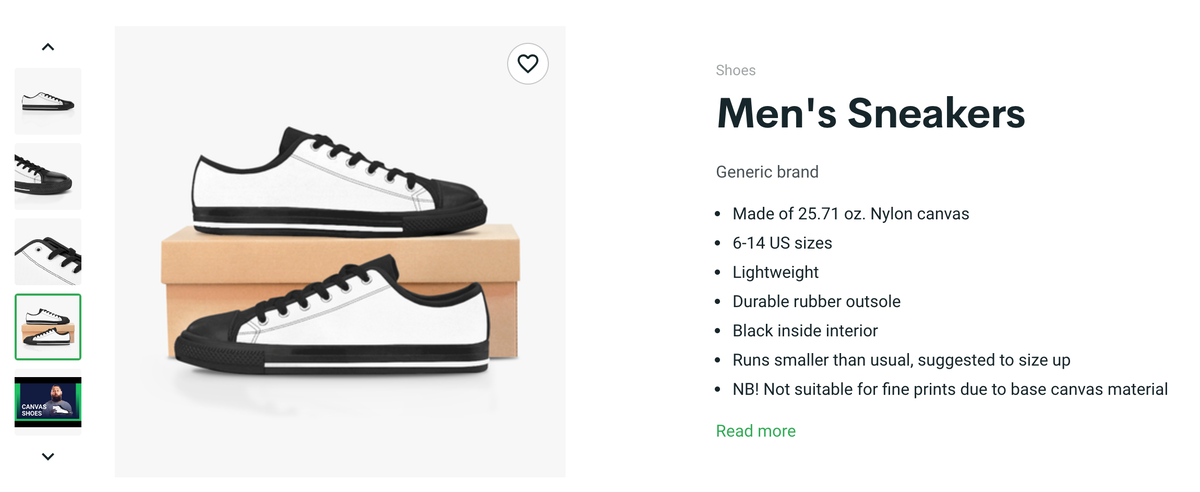Click the heart favorite icon
1200x492 pixels.
pyautogui.click(x=528, y=64)
